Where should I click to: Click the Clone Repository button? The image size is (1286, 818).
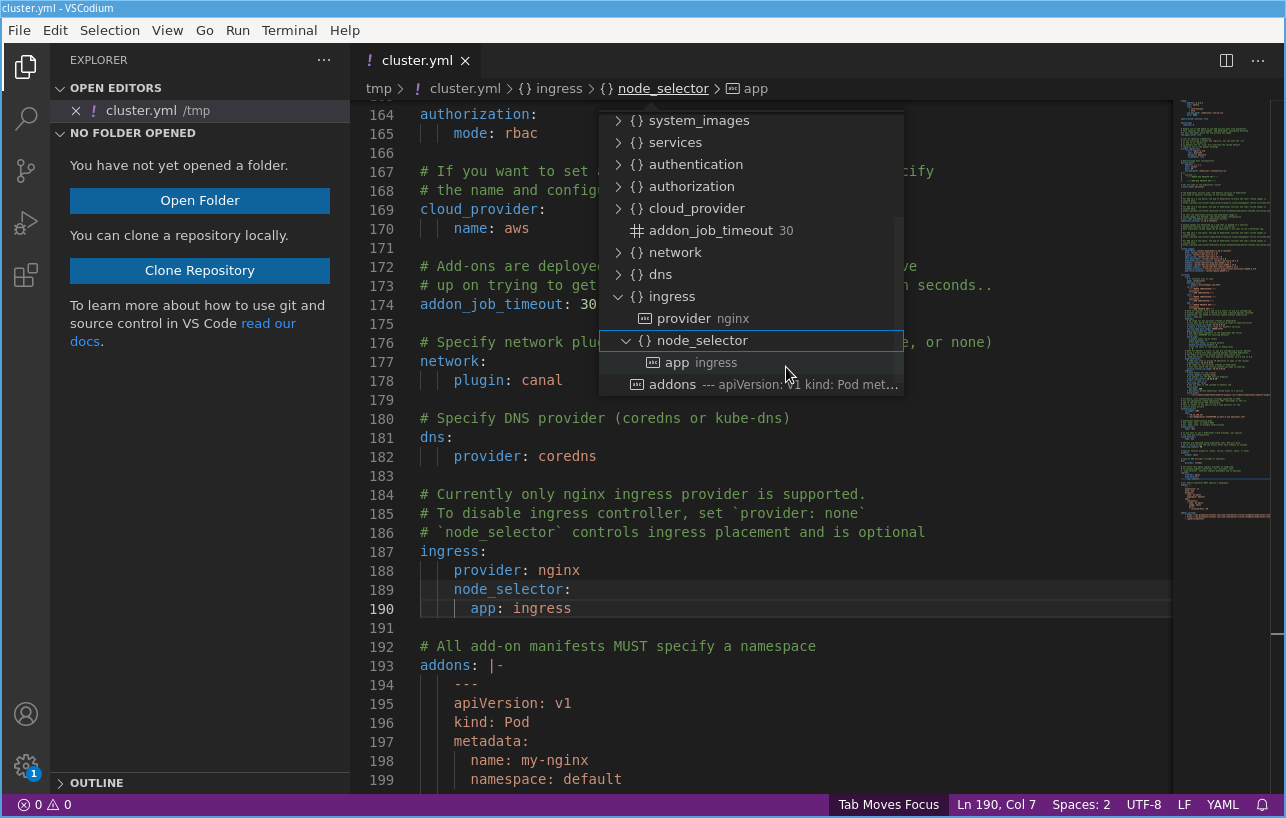click(x=200, y=271)
